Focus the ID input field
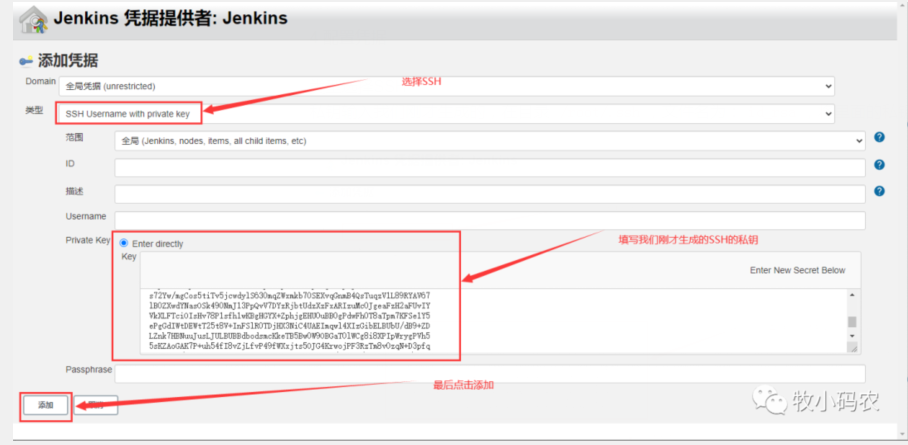 pyautogui.click(x=490, y=167)
